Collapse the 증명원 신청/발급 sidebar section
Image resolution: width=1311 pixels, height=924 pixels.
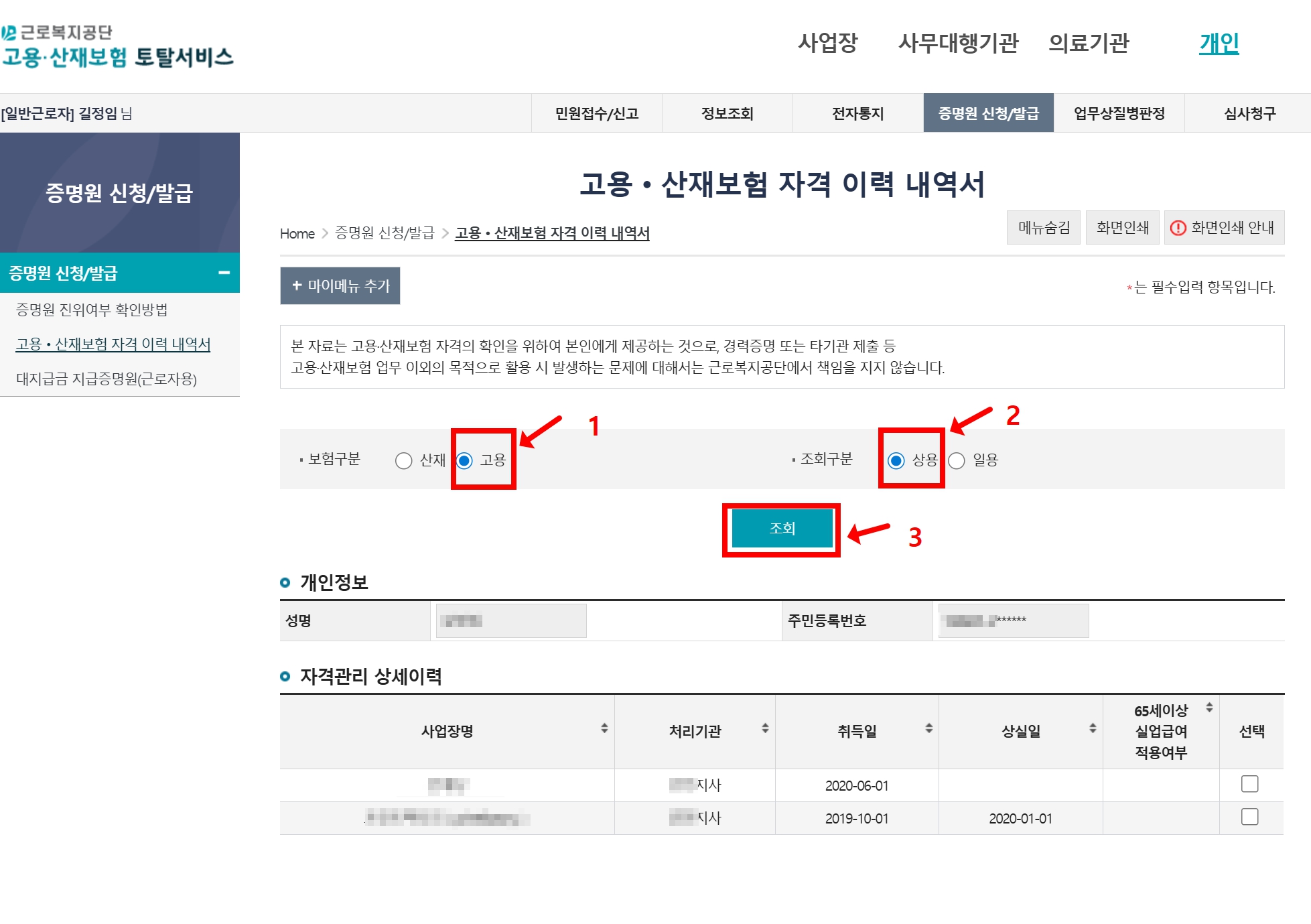(224, 273)
